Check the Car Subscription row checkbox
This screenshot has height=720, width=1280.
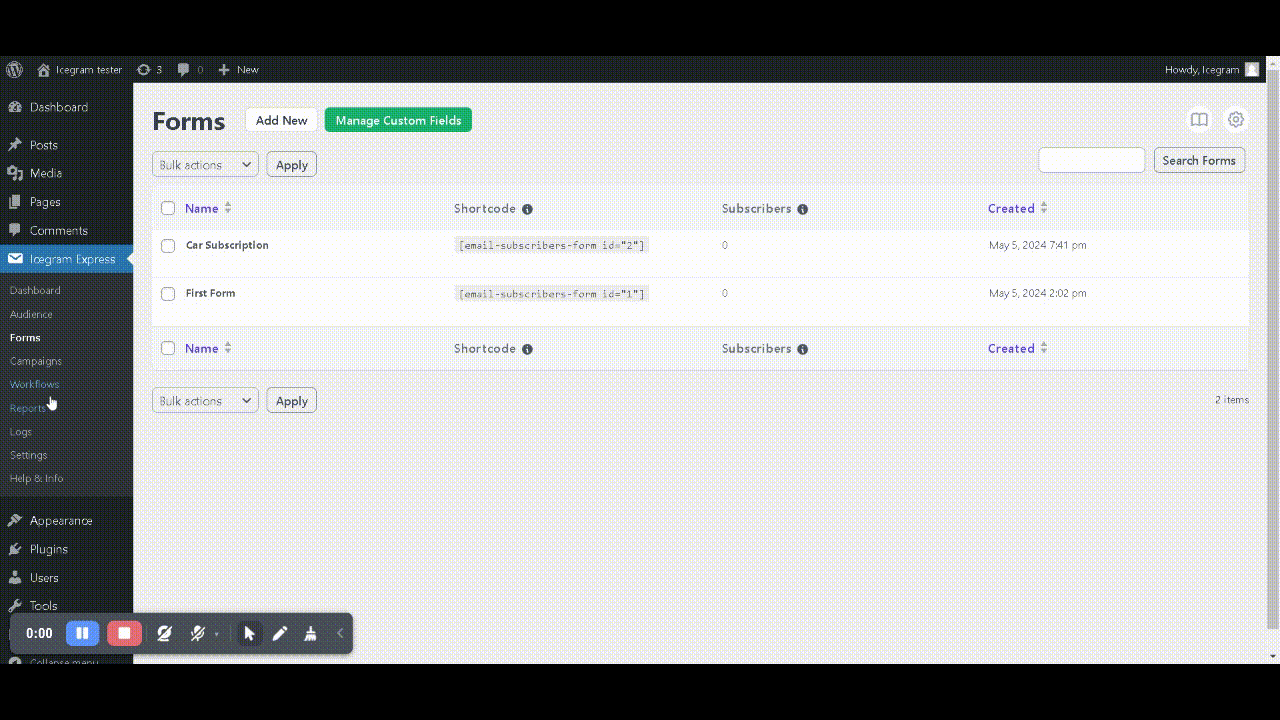click(168, 246)
